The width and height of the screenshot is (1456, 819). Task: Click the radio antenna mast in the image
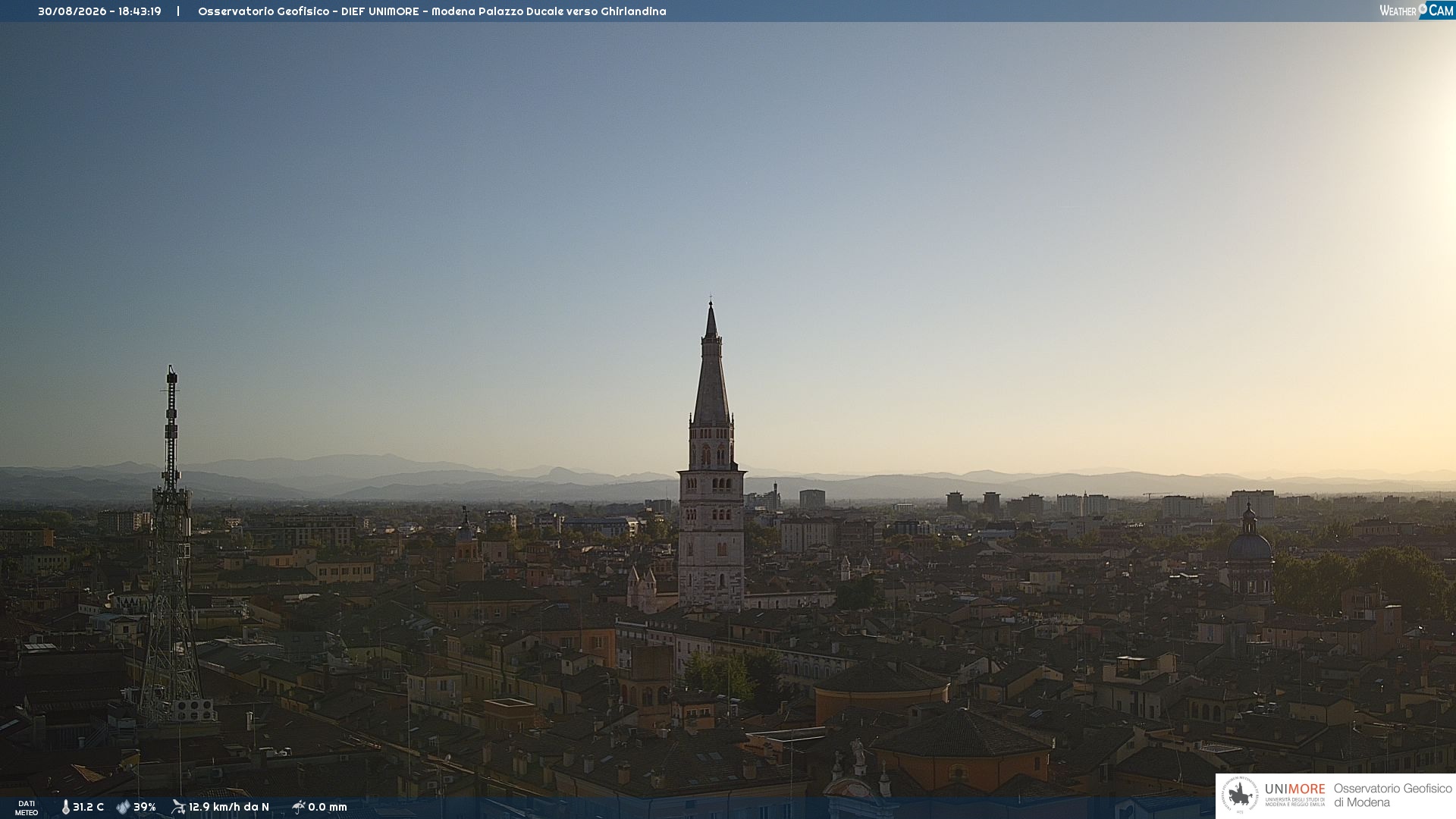(172, 546)
